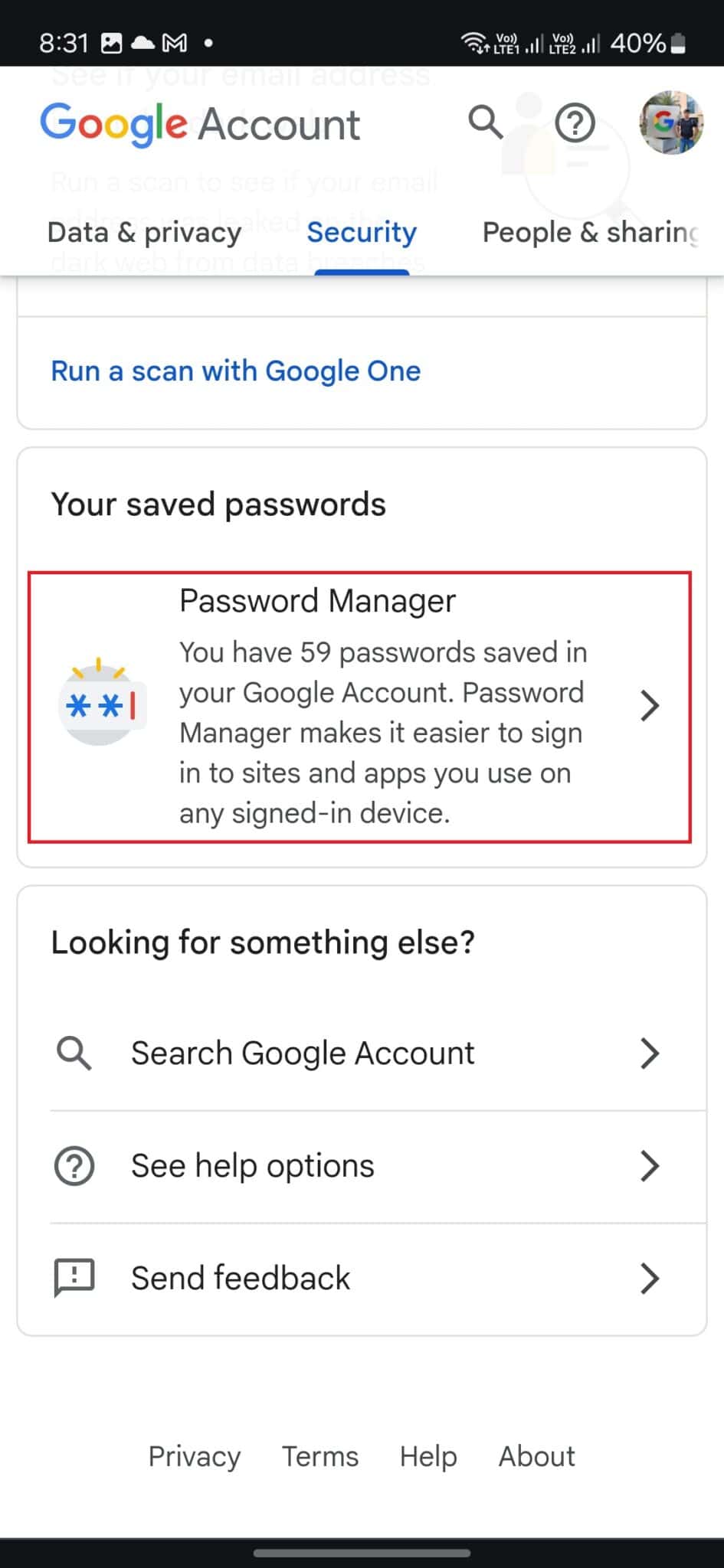Run a scan with Google One

pyautogui.click(x=235, y=371)
